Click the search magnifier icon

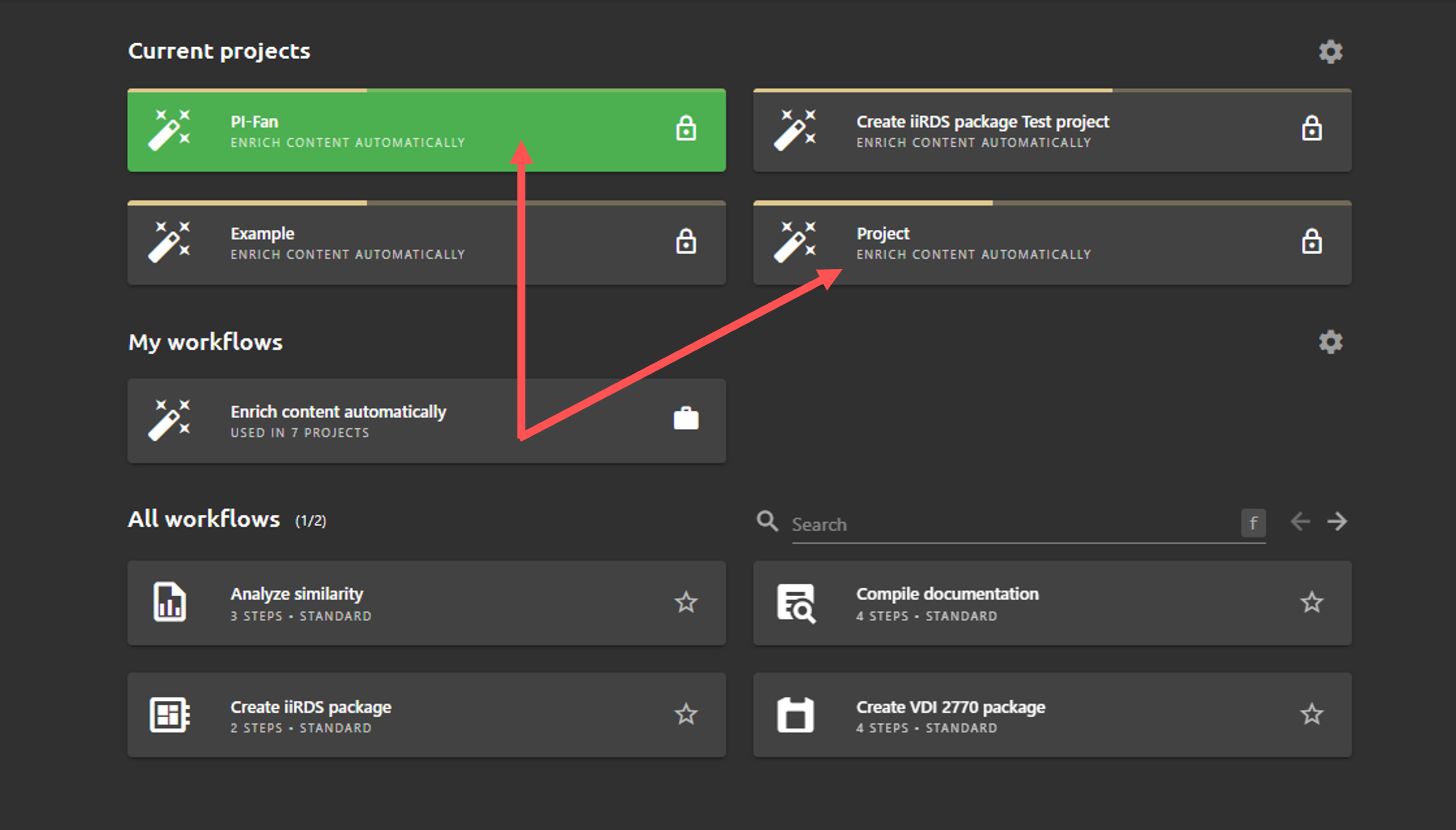(767, 521)
